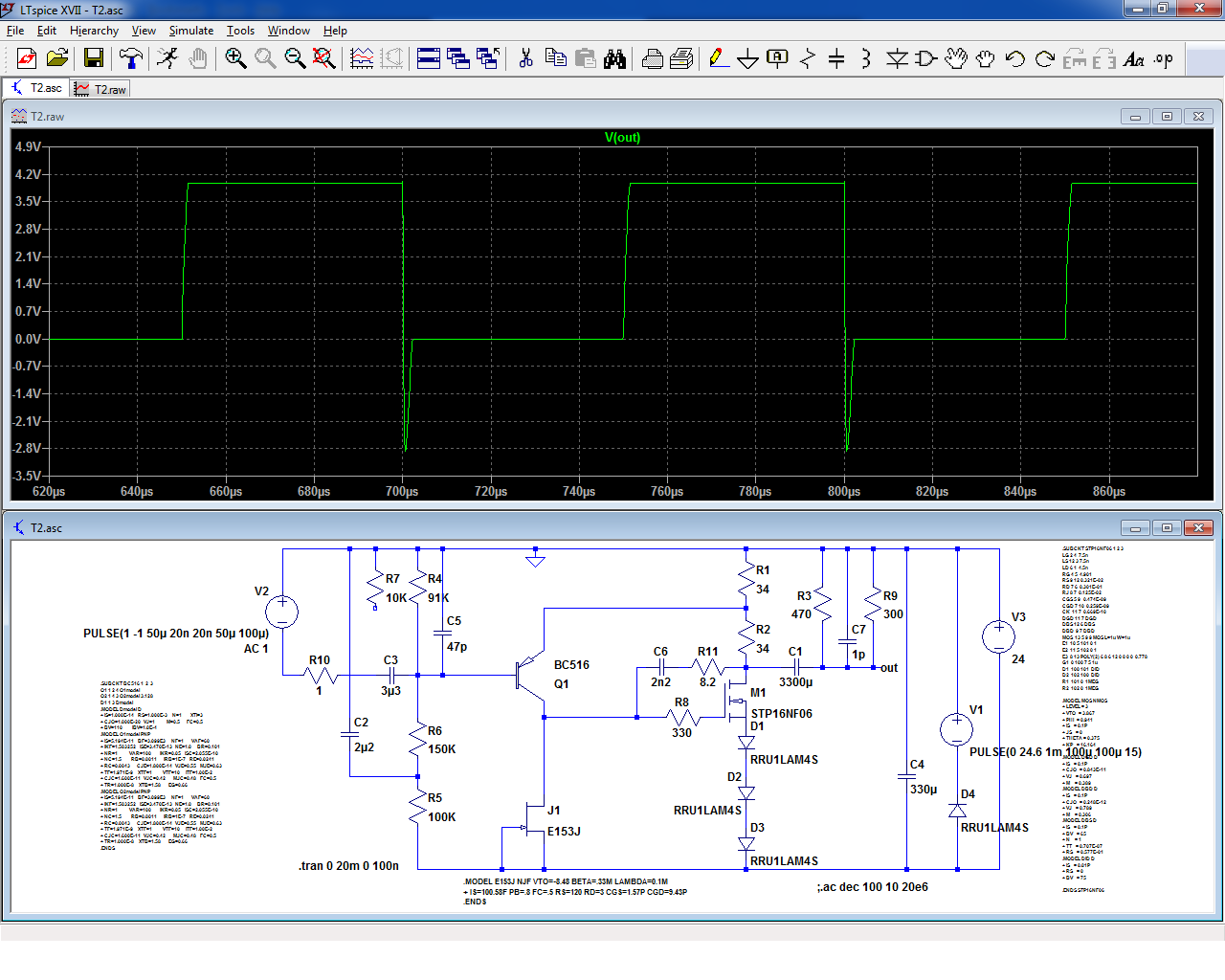
Task: Place an Inductor tool
Action: 866,58
